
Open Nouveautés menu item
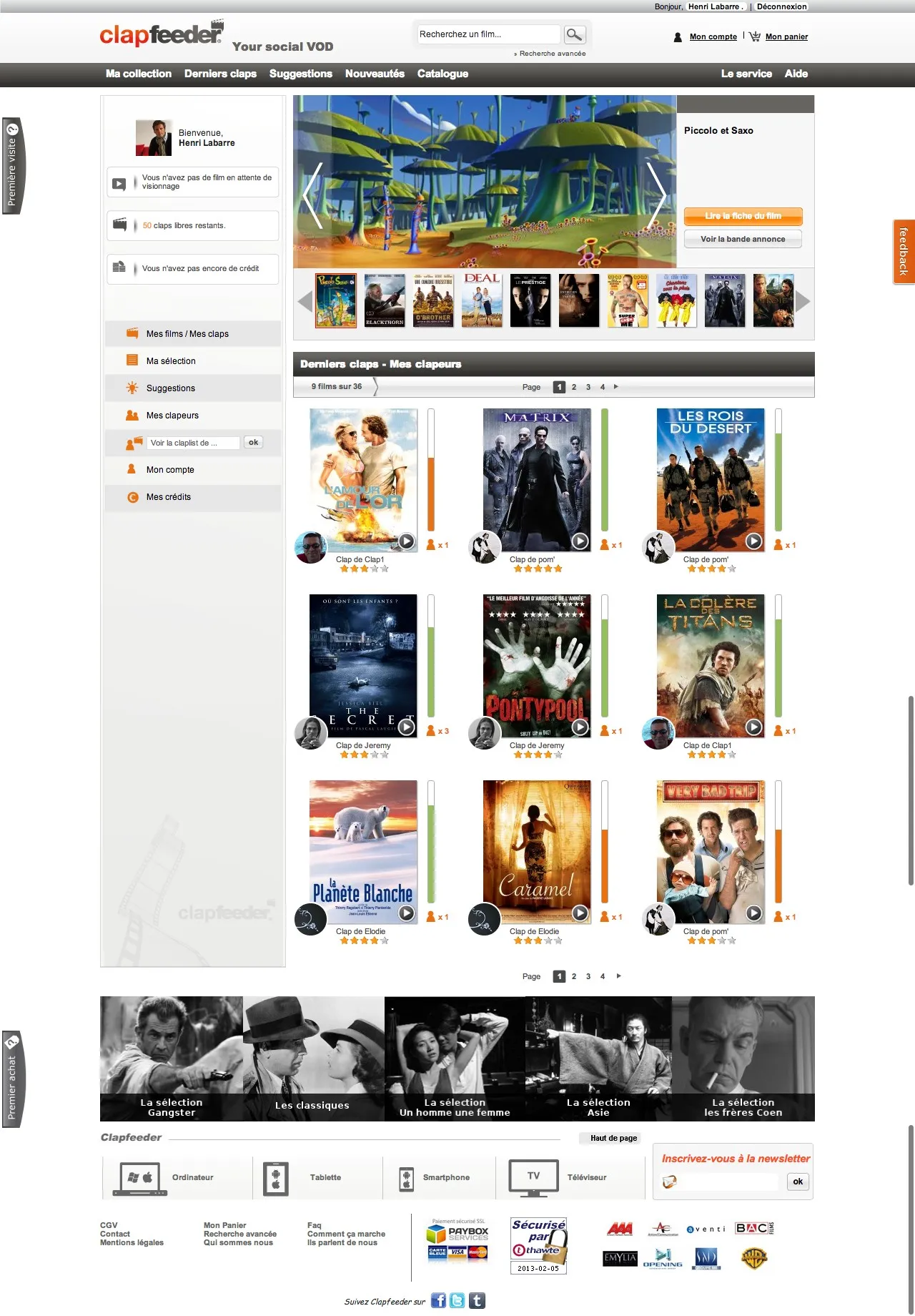point(375,74)
